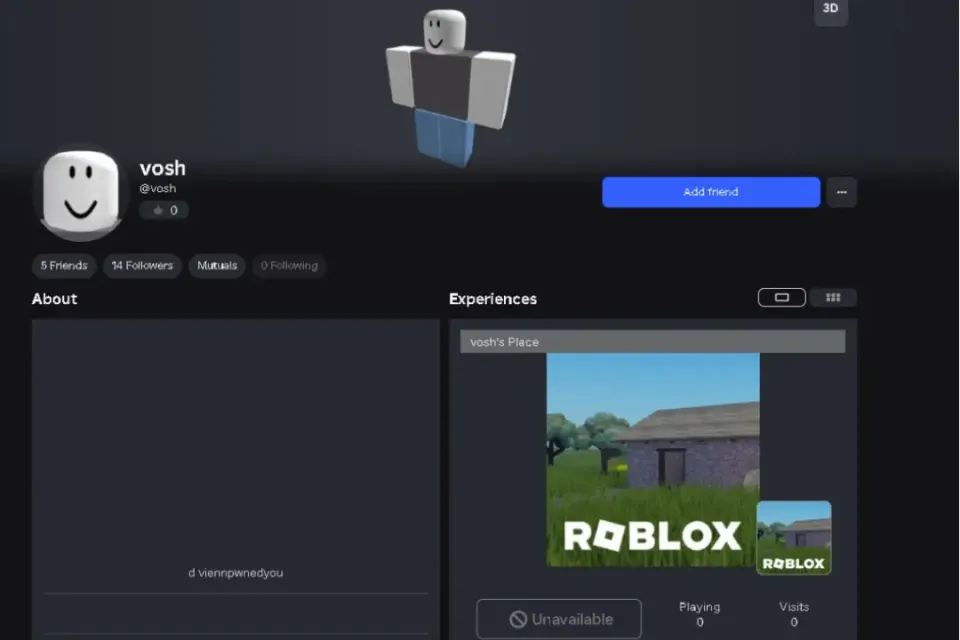Click the Unavailable play button
This screenshot has height=640, width=960.
click(x=559, y=619)
